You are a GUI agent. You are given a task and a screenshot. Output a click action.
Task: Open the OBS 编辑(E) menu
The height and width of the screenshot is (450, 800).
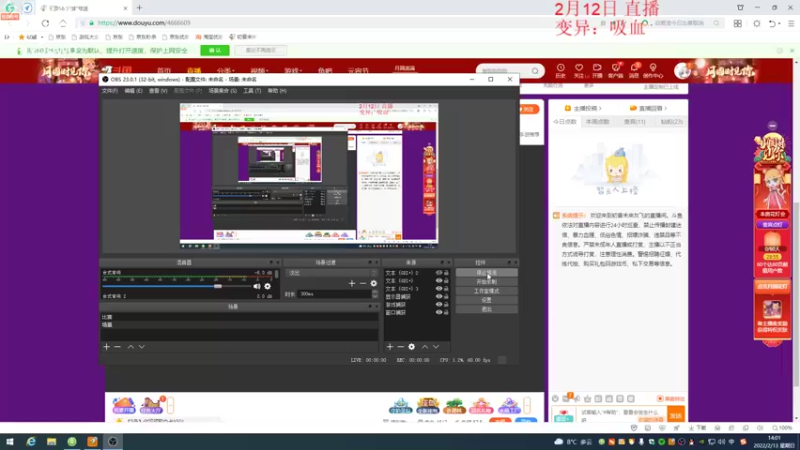(x=133, y=91)
